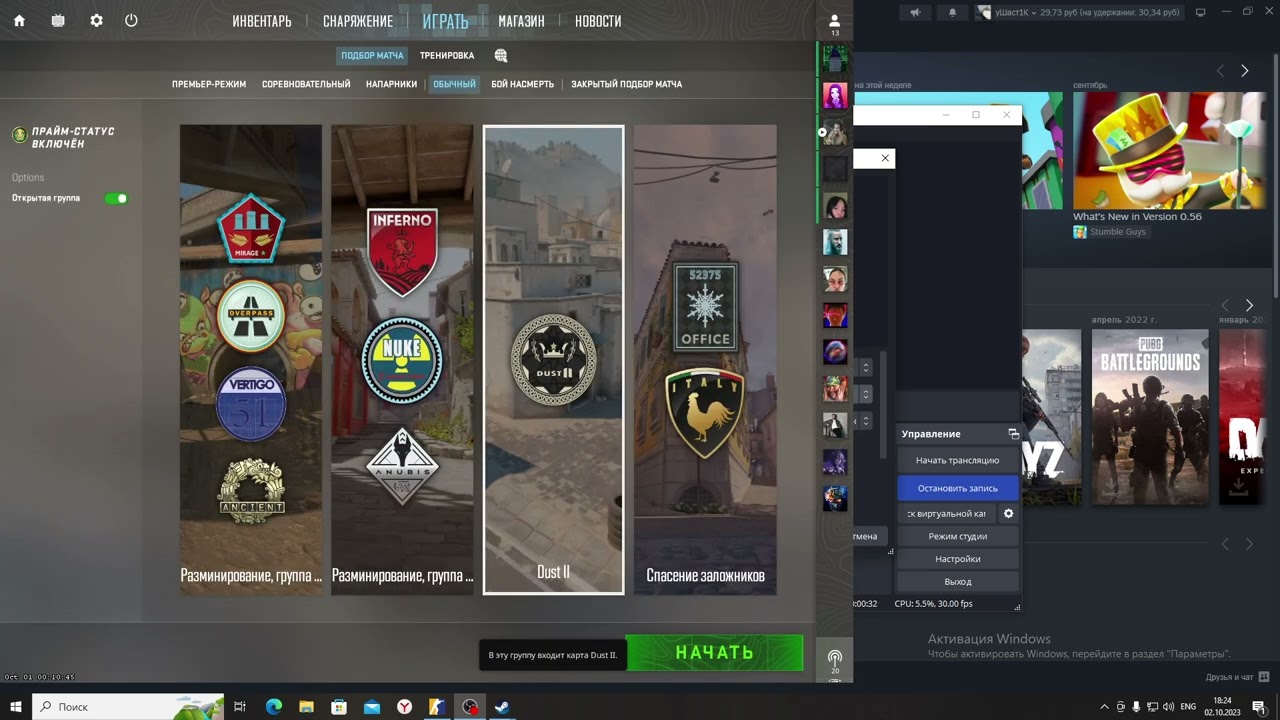
Task: Click the broadcast antenna icon in sidebar
Action: 835,657
